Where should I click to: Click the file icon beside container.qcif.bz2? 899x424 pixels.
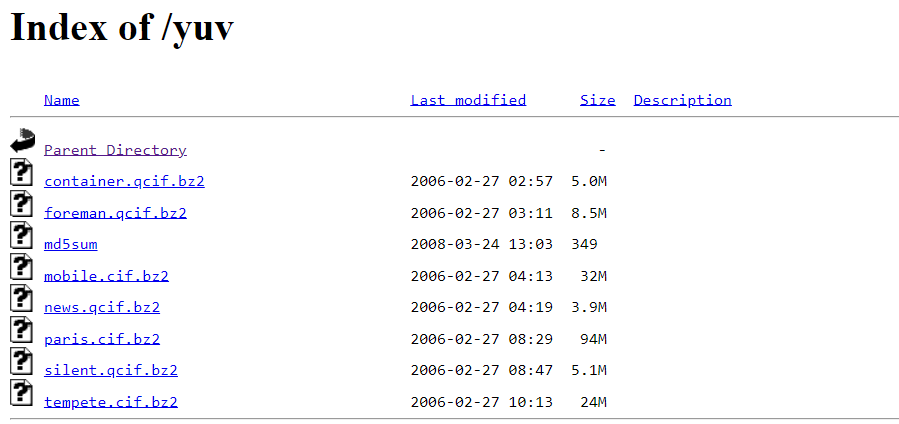[x=21, y=172]
